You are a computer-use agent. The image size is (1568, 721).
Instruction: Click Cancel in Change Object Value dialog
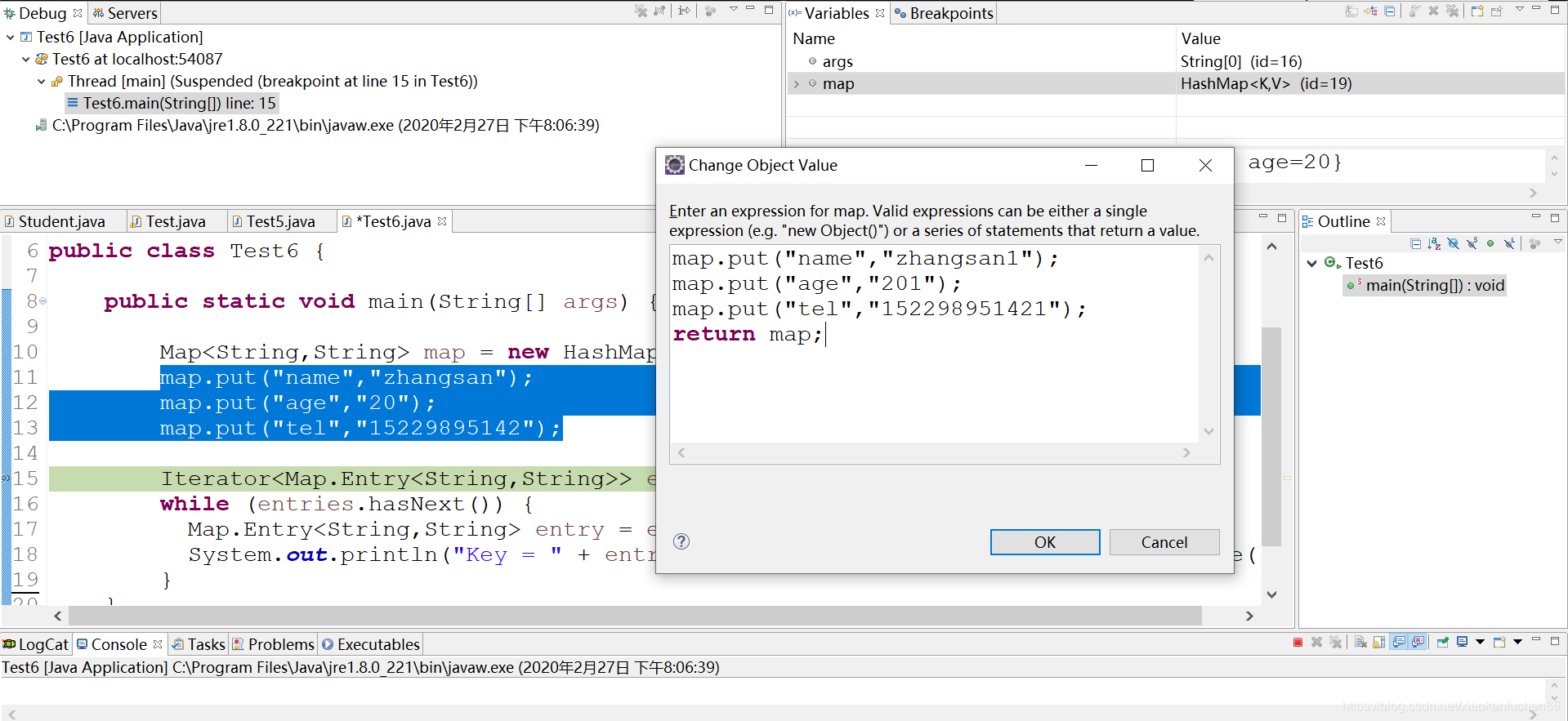coord(1164,542)
